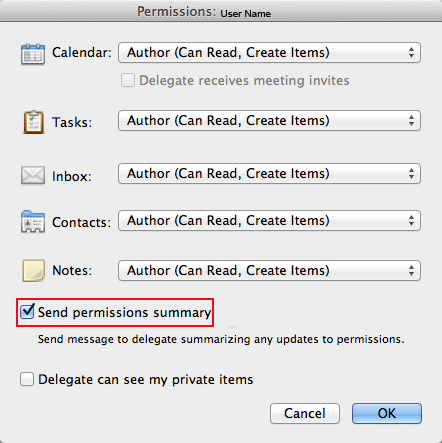This screenshot has height=443, width=442.
Task: Uncheck Send permissions summary checkbox
Action: 27,312
